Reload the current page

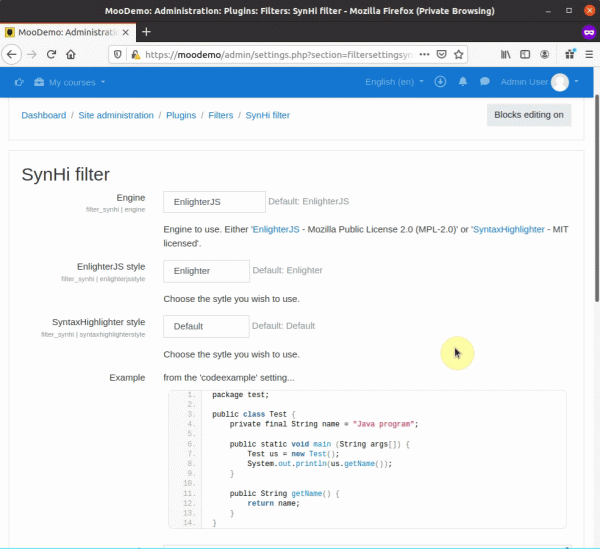pos(51,54)
